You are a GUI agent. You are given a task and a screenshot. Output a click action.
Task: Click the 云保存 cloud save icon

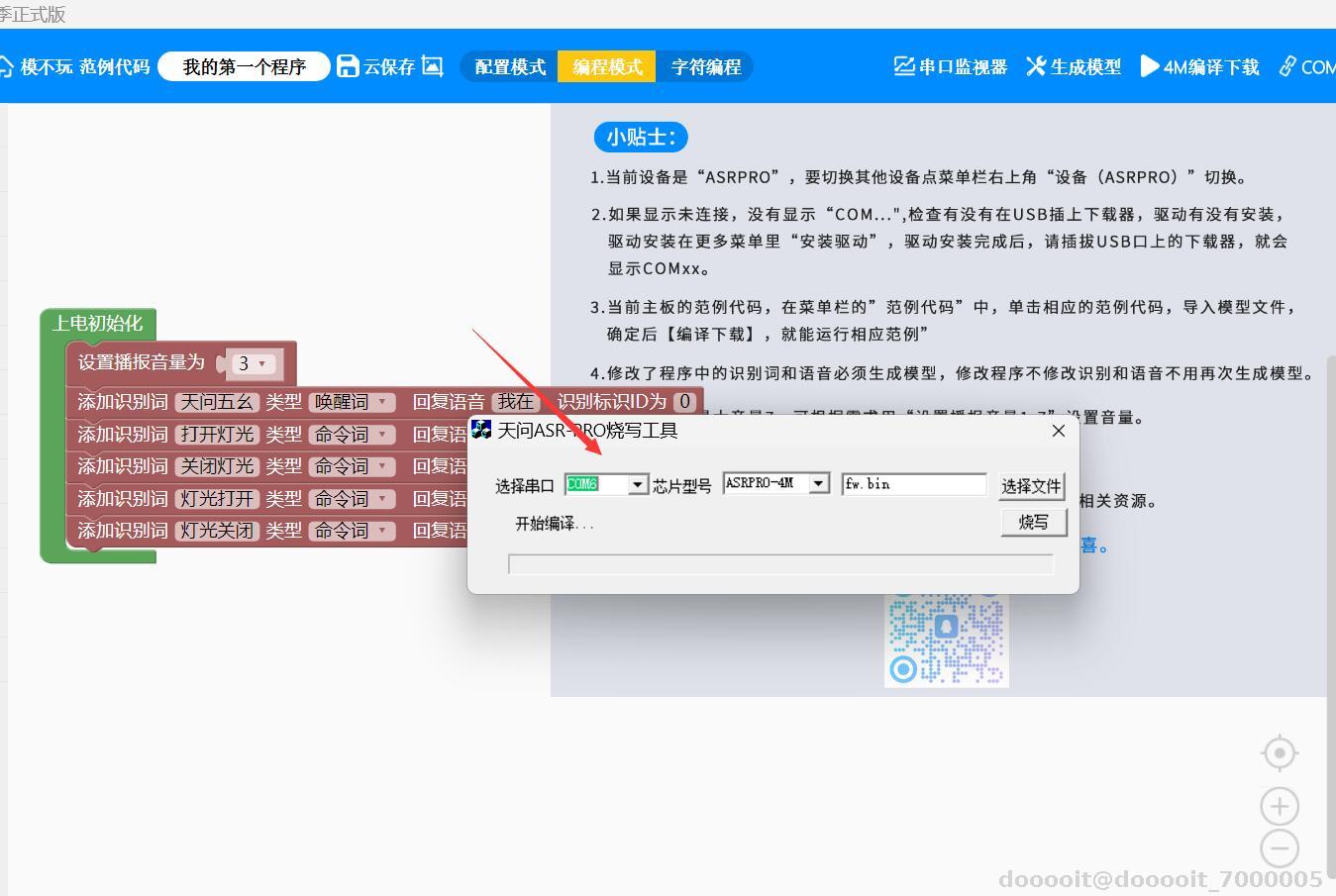pyautogui.click(x=348, y=65)
